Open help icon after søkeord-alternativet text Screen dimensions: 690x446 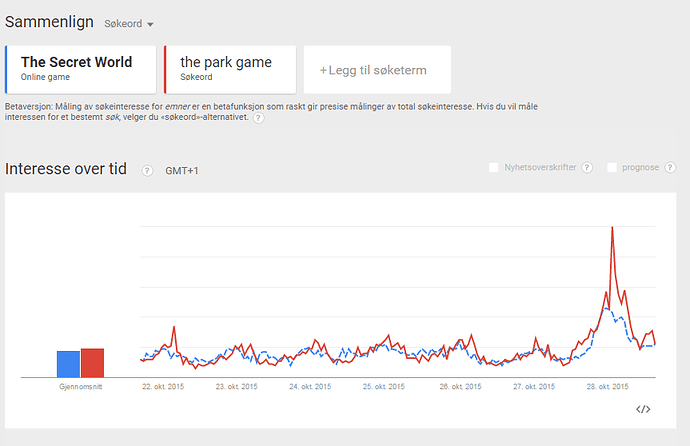pyautogui.click(x=259, y=118)
